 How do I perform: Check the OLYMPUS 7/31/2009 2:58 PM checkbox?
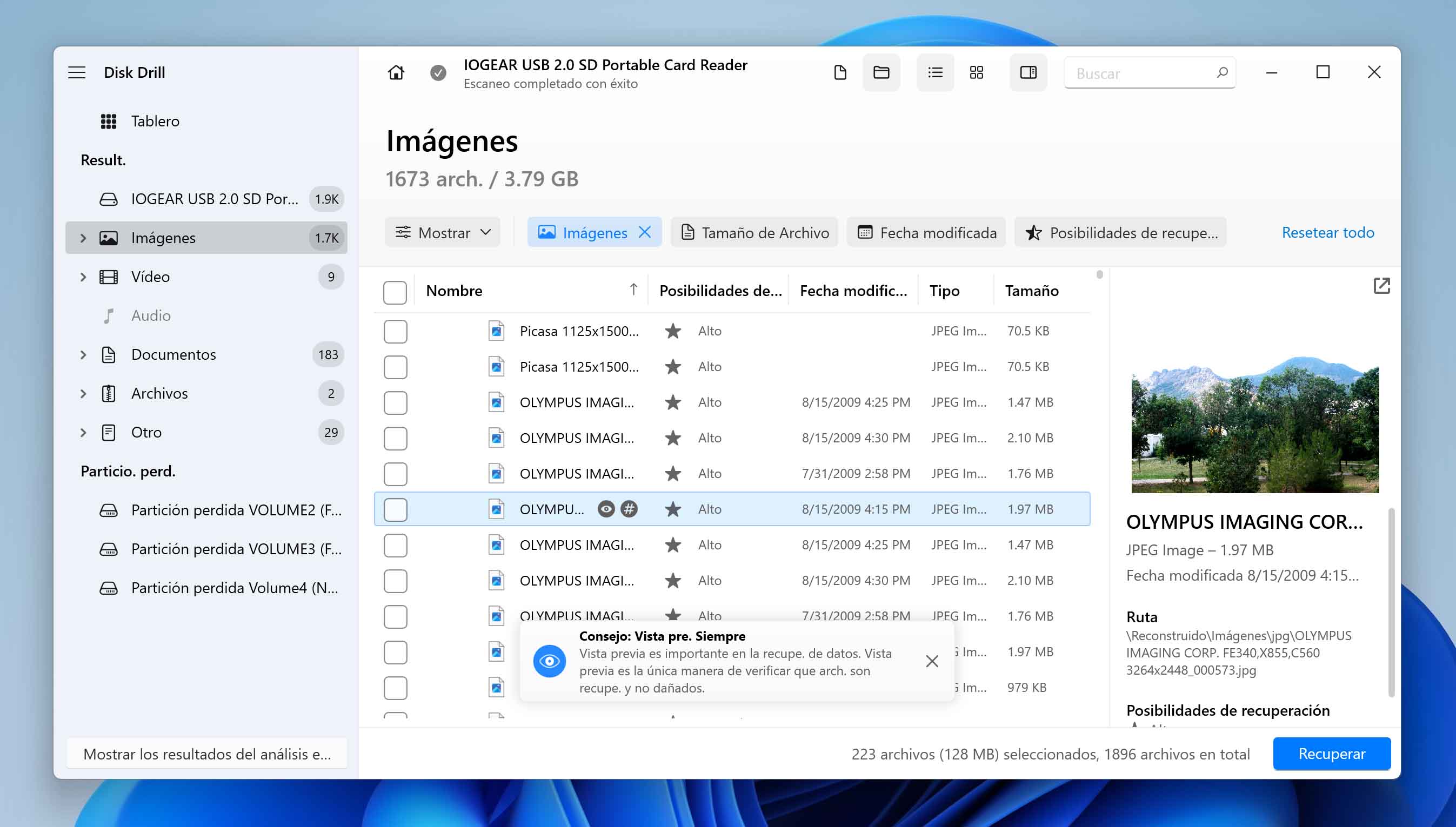[x=395, y=474]
